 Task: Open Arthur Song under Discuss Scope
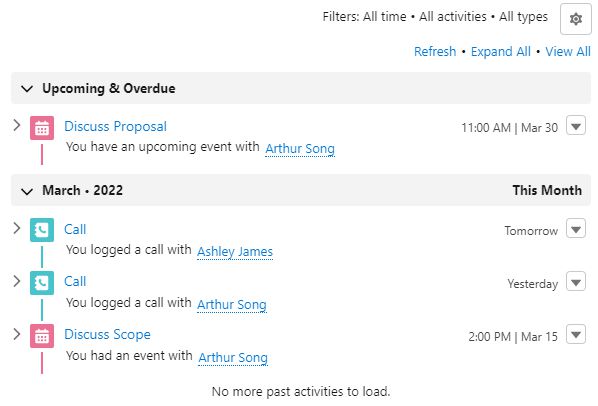(233, 358)
